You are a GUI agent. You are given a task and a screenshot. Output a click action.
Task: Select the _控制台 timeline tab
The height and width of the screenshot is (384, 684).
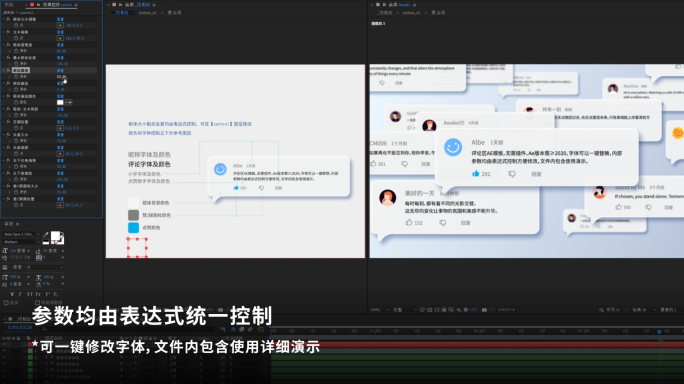click(x=24, y=319)
